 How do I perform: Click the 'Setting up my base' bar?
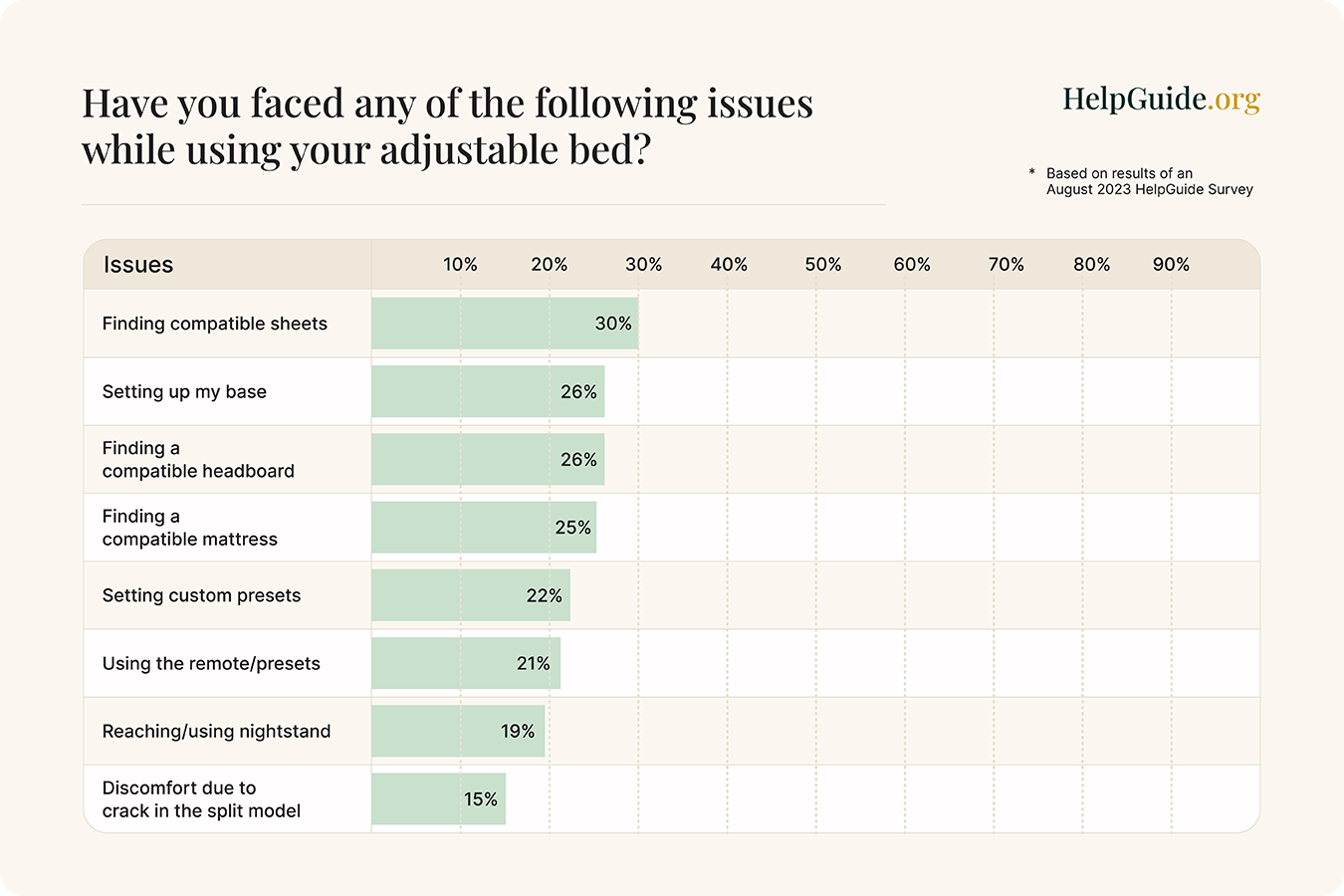(488, 391)
